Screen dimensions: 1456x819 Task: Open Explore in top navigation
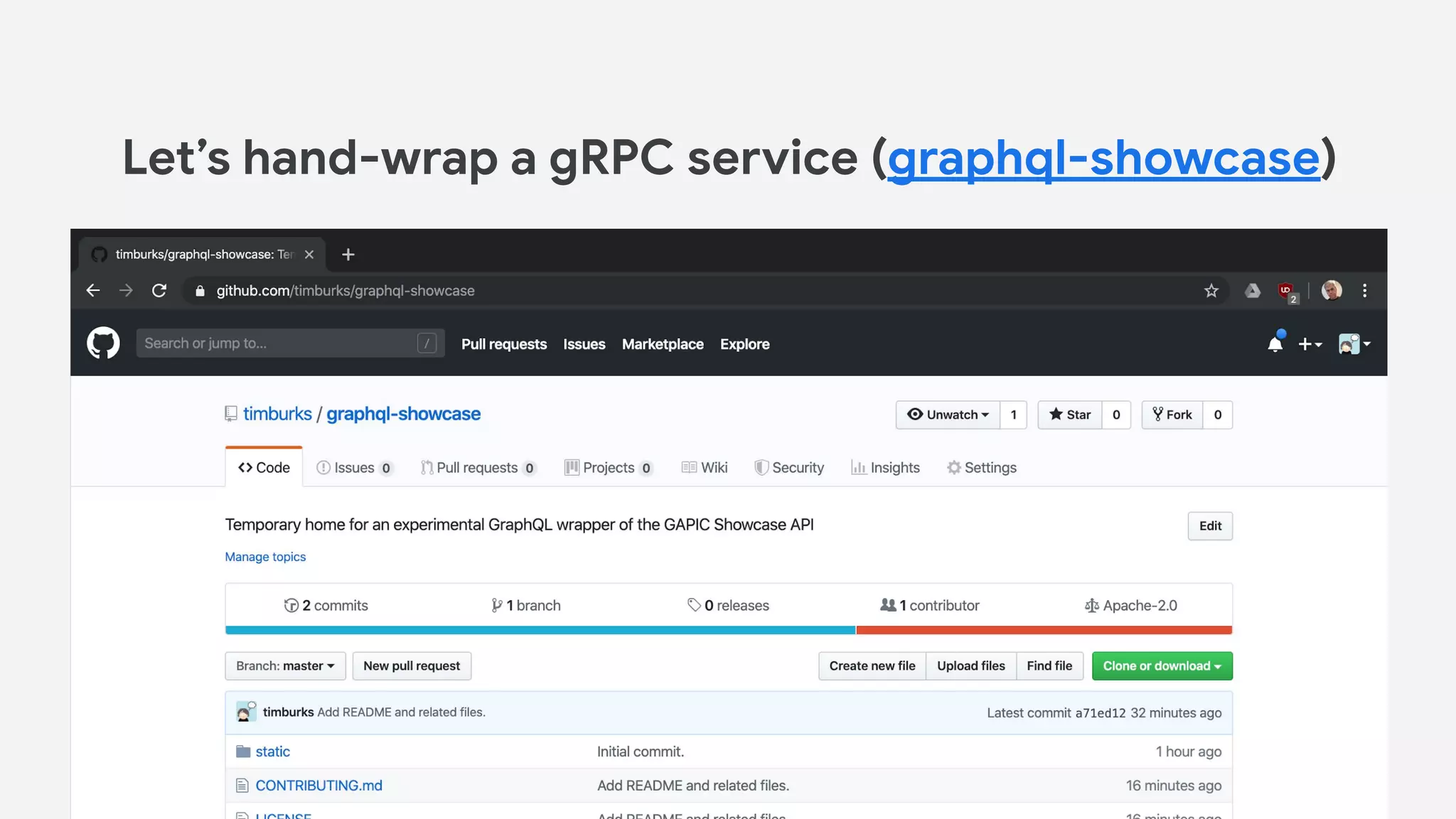744,344
